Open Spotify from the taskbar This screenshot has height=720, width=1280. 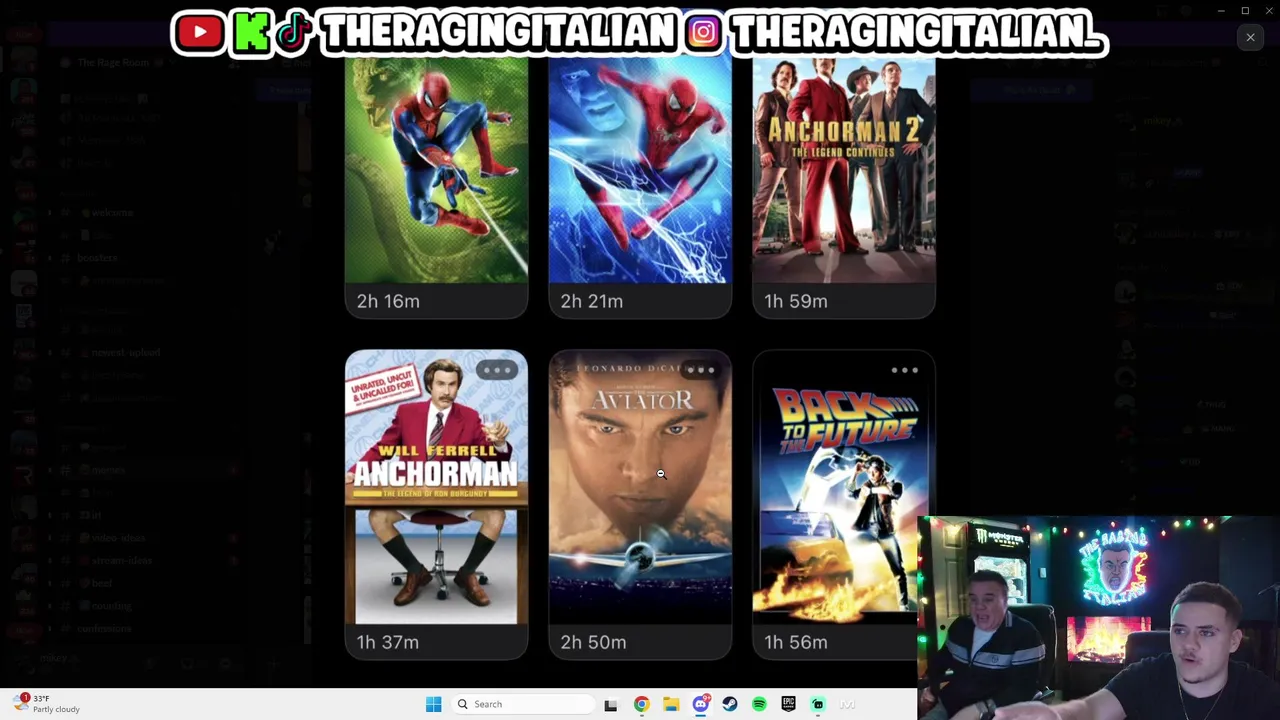click(759, 704)
